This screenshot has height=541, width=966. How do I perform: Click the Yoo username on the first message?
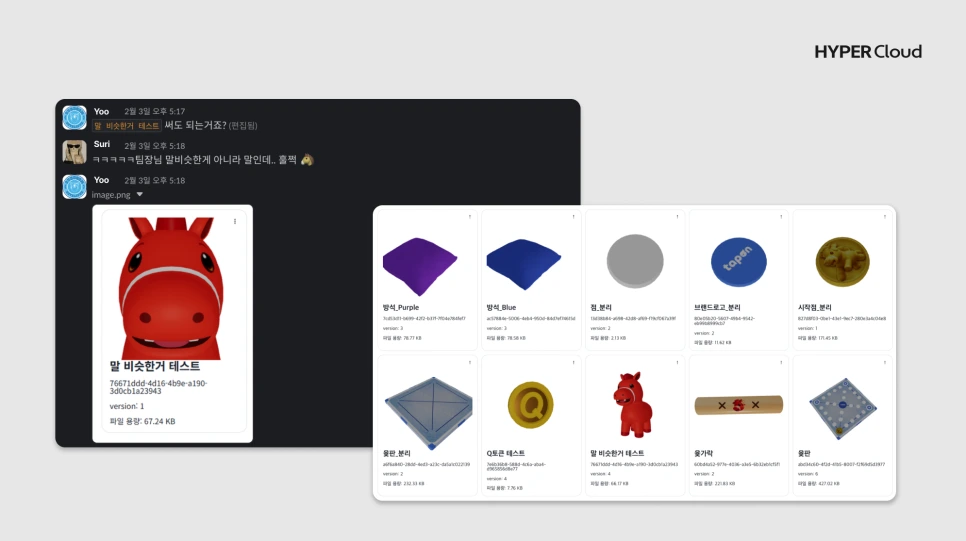[101, 112]
